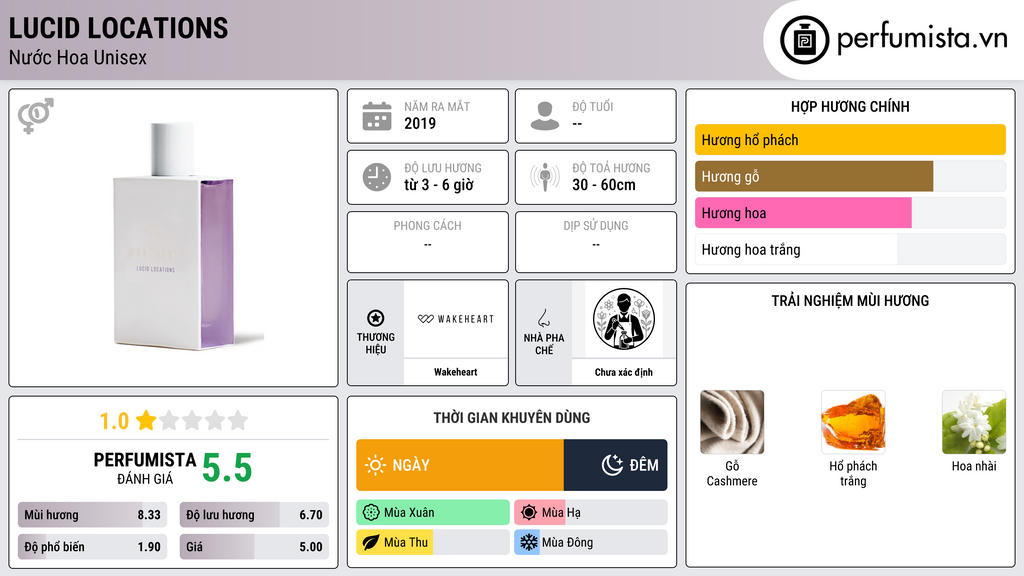Select the Mùa Hạ season bar
This screenshot has width=1024, height=576.
(591, 513)
